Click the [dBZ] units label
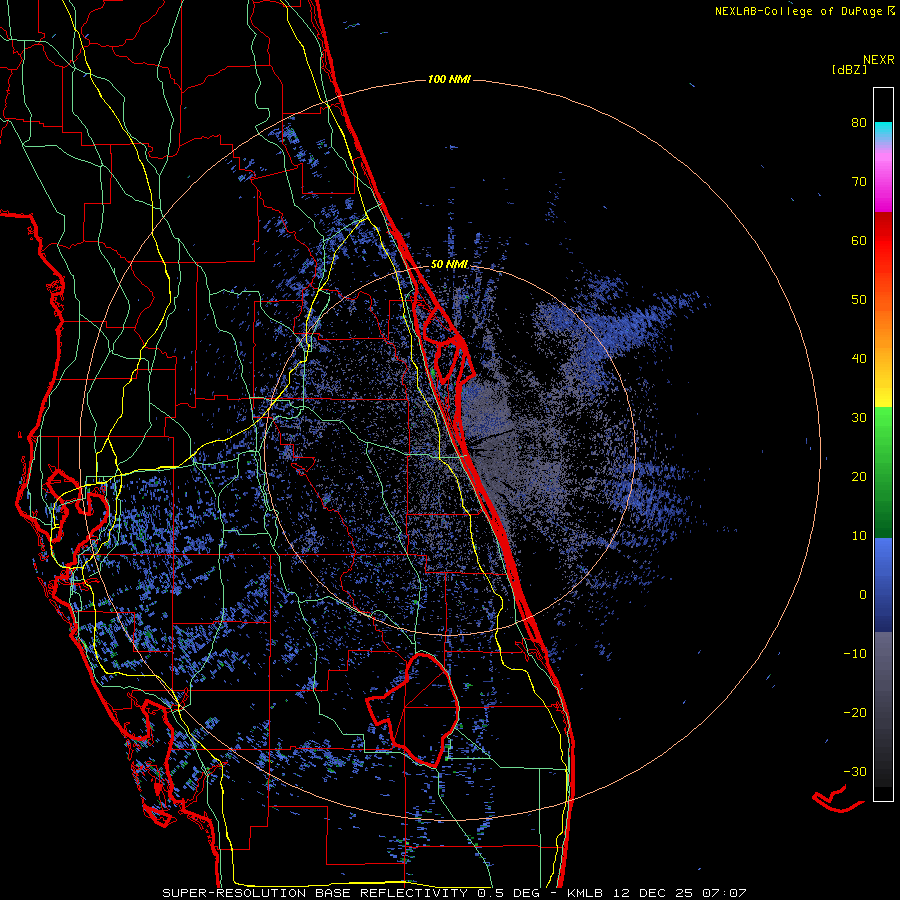The image size is (900, 900). 849,70
